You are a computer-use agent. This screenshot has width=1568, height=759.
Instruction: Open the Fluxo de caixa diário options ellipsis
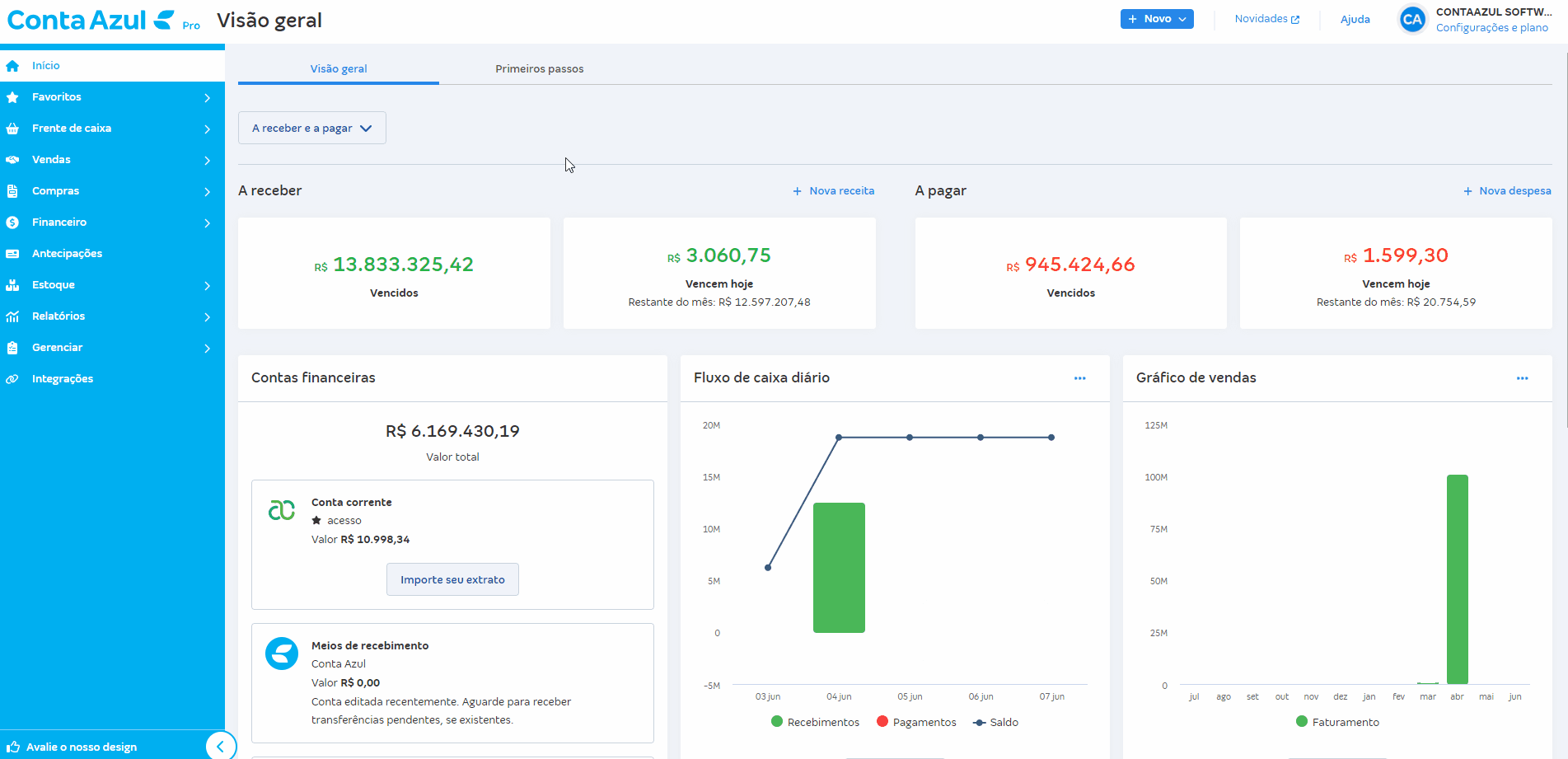(1079, 378)
